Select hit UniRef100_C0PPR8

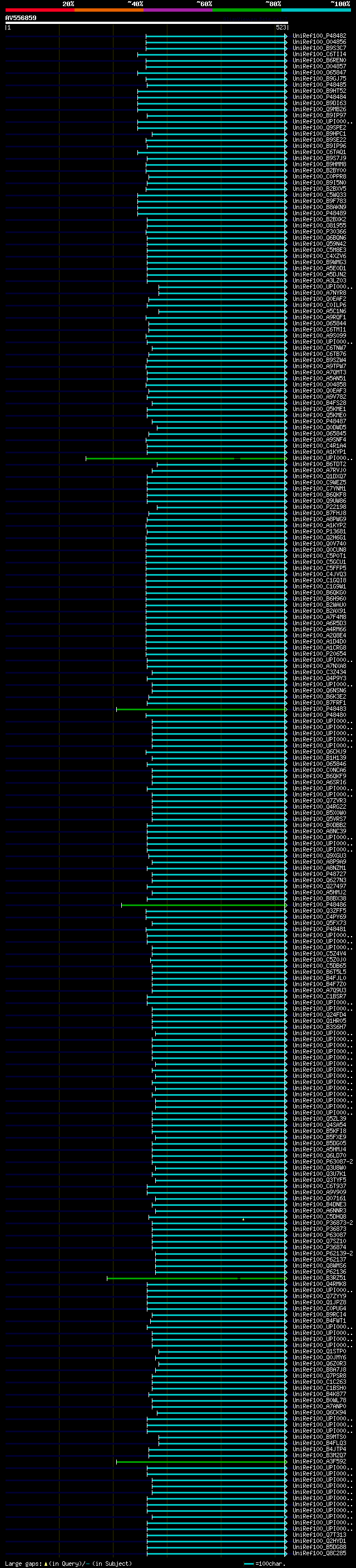coord(319,176)
